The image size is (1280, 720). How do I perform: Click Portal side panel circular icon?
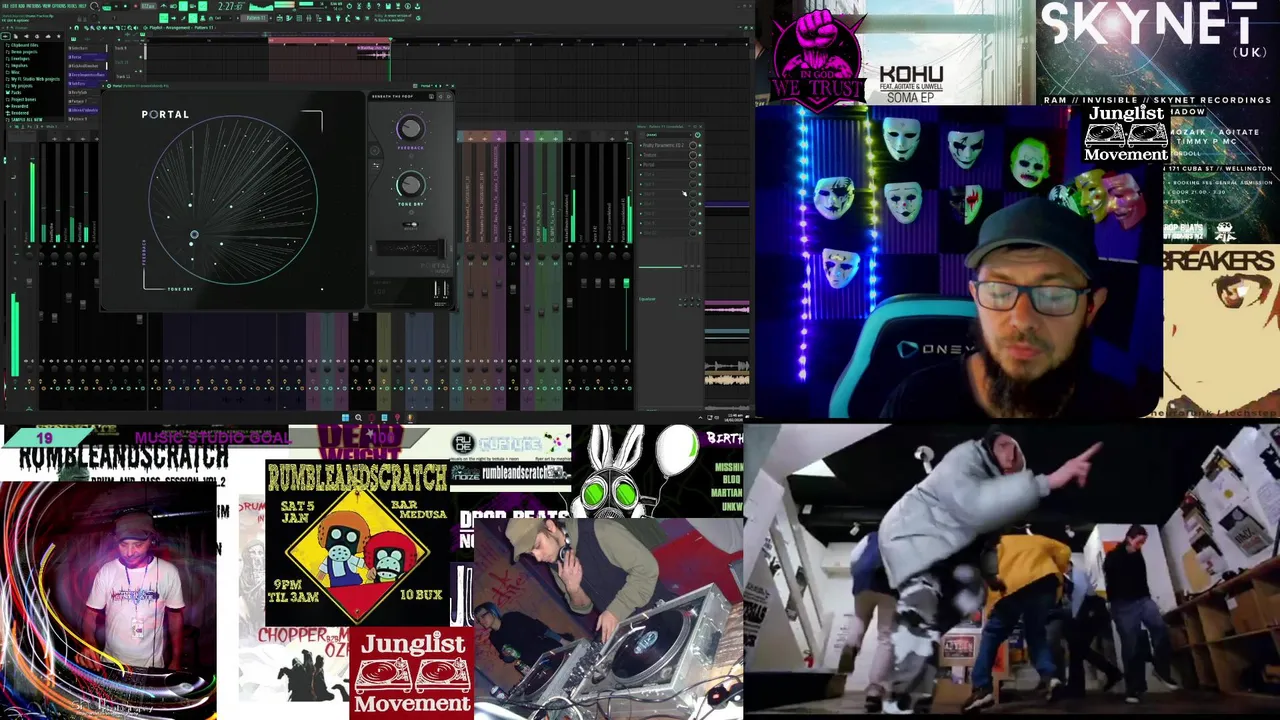point(375,151)
